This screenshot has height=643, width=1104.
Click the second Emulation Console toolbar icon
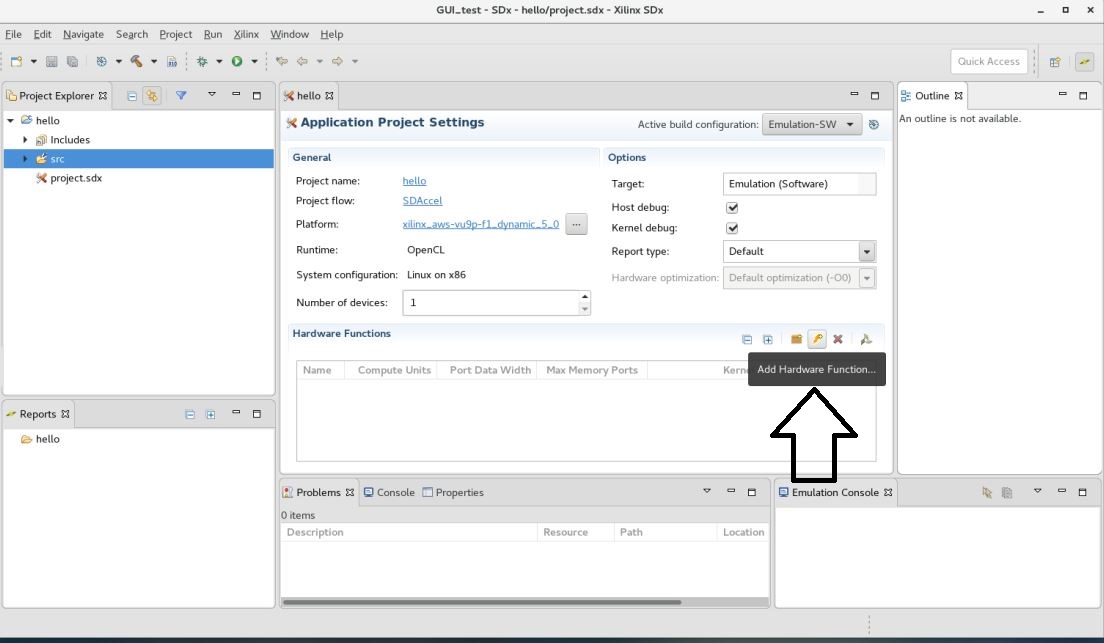[1007, 492]
